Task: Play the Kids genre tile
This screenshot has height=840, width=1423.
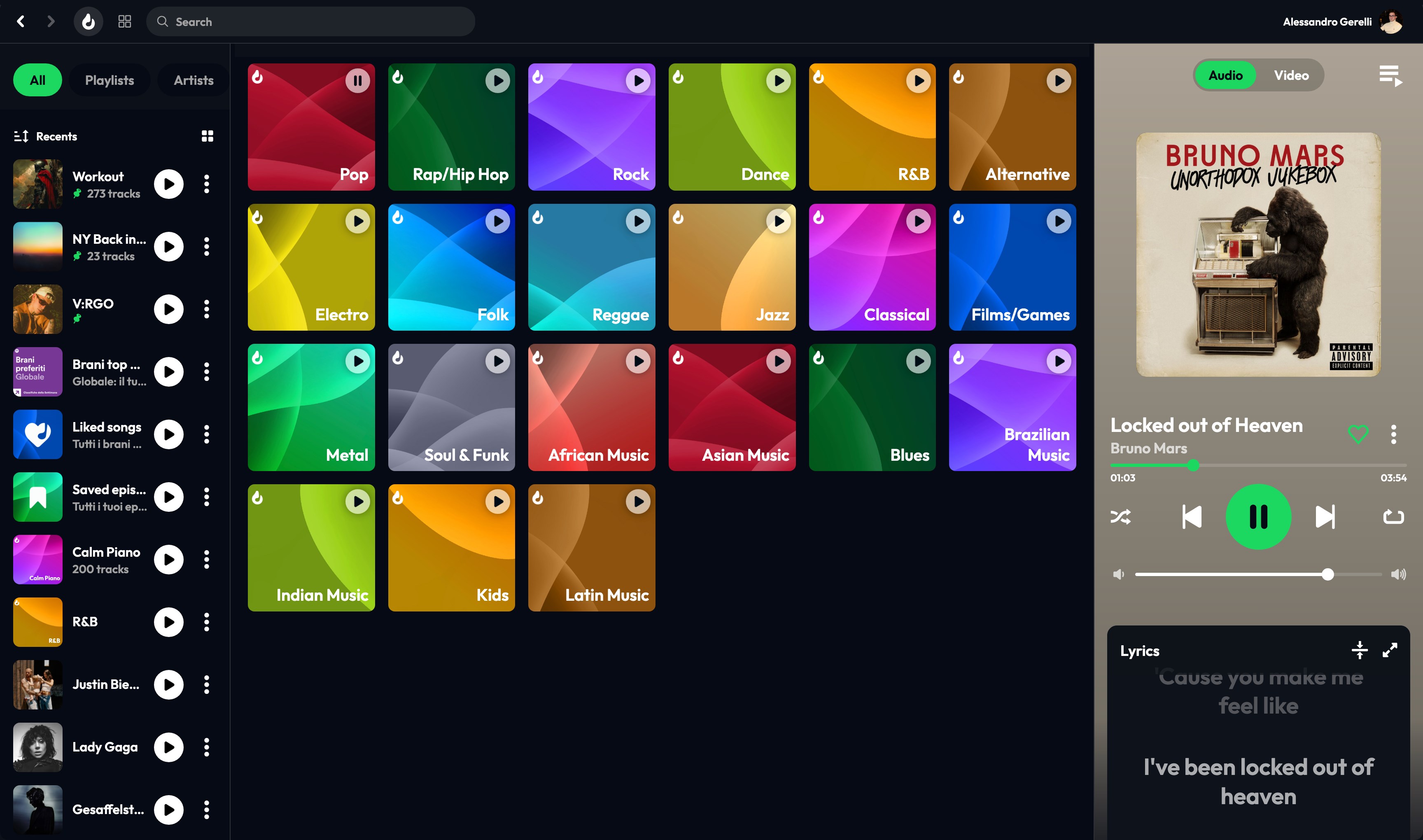Action: (497, 501)
